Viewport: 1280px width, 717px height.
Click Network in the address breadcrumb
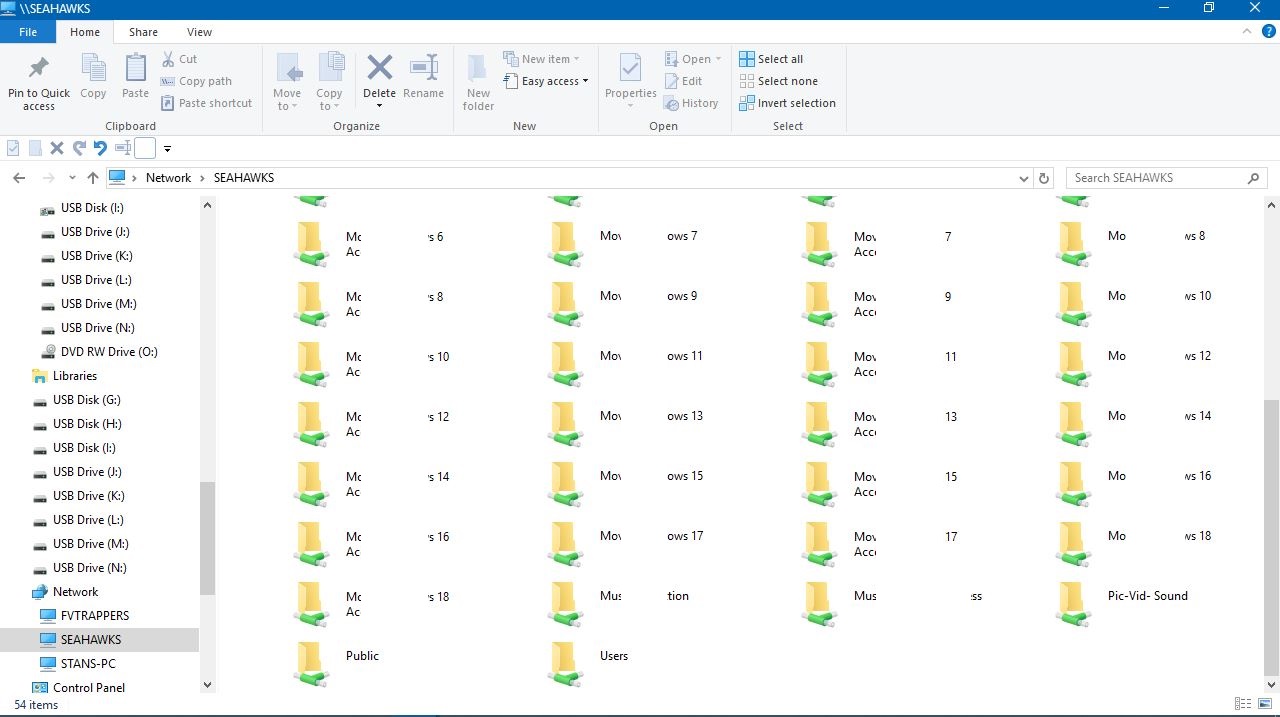(x=168, y=178)
